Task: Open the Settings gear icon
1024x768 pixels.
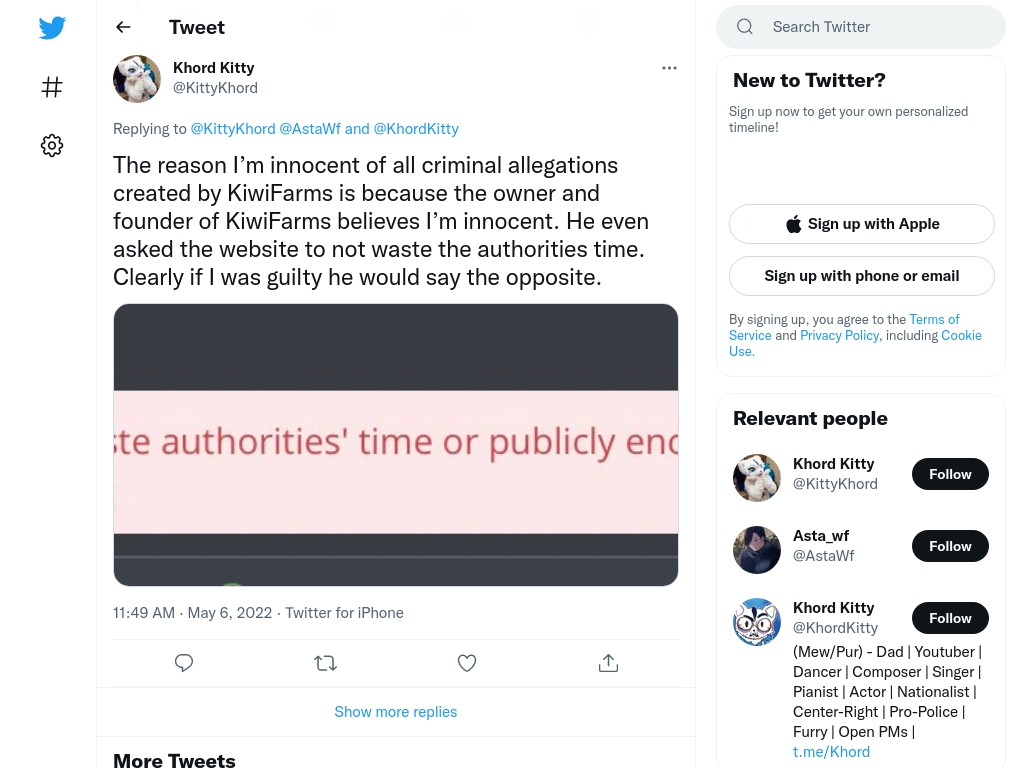Action: (x=52, y=145)
